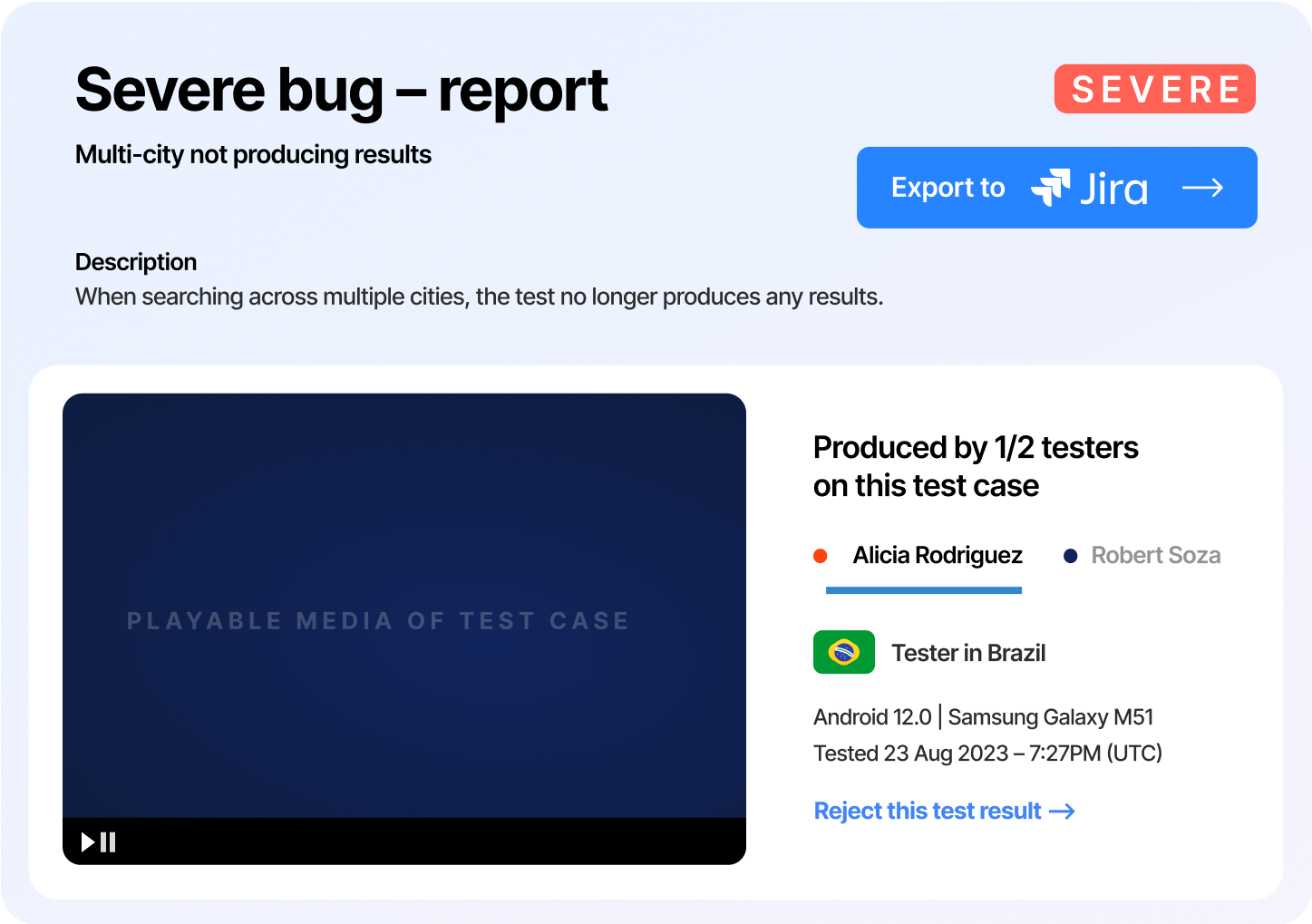Click the Brazil flag icon
Screen dimensions: 1312x924
pos(843,652)
